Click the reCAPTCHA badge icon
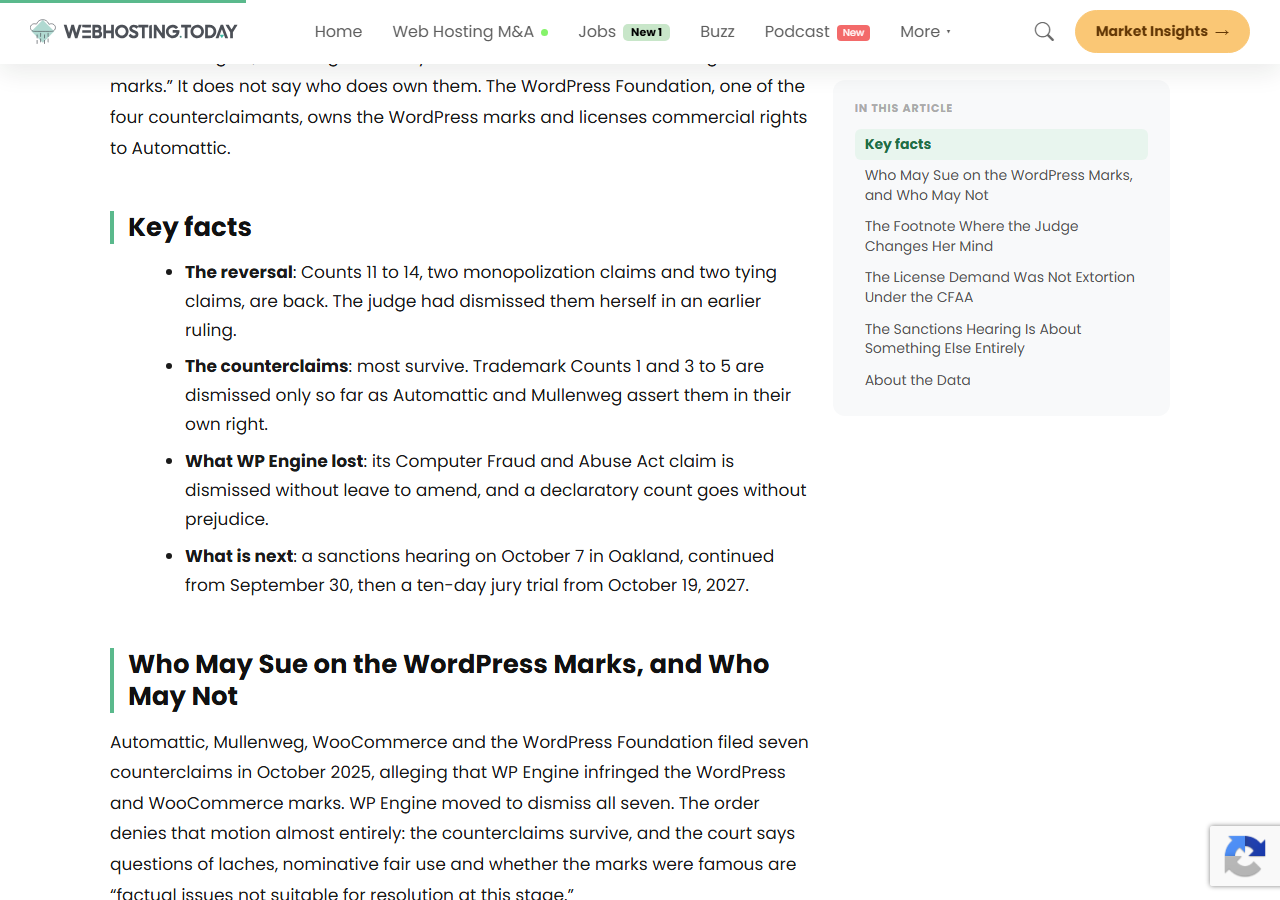This screenshot has height=900, width=1280. click(1244, 856)
